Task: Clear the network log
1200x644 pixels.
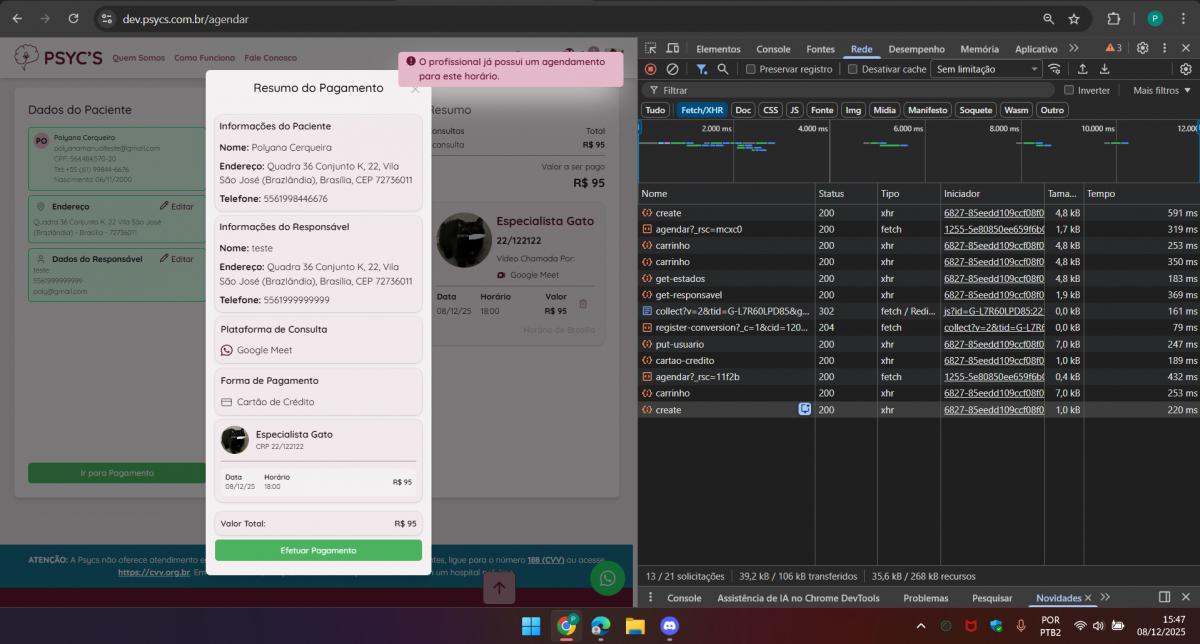Action: point(672,69)
